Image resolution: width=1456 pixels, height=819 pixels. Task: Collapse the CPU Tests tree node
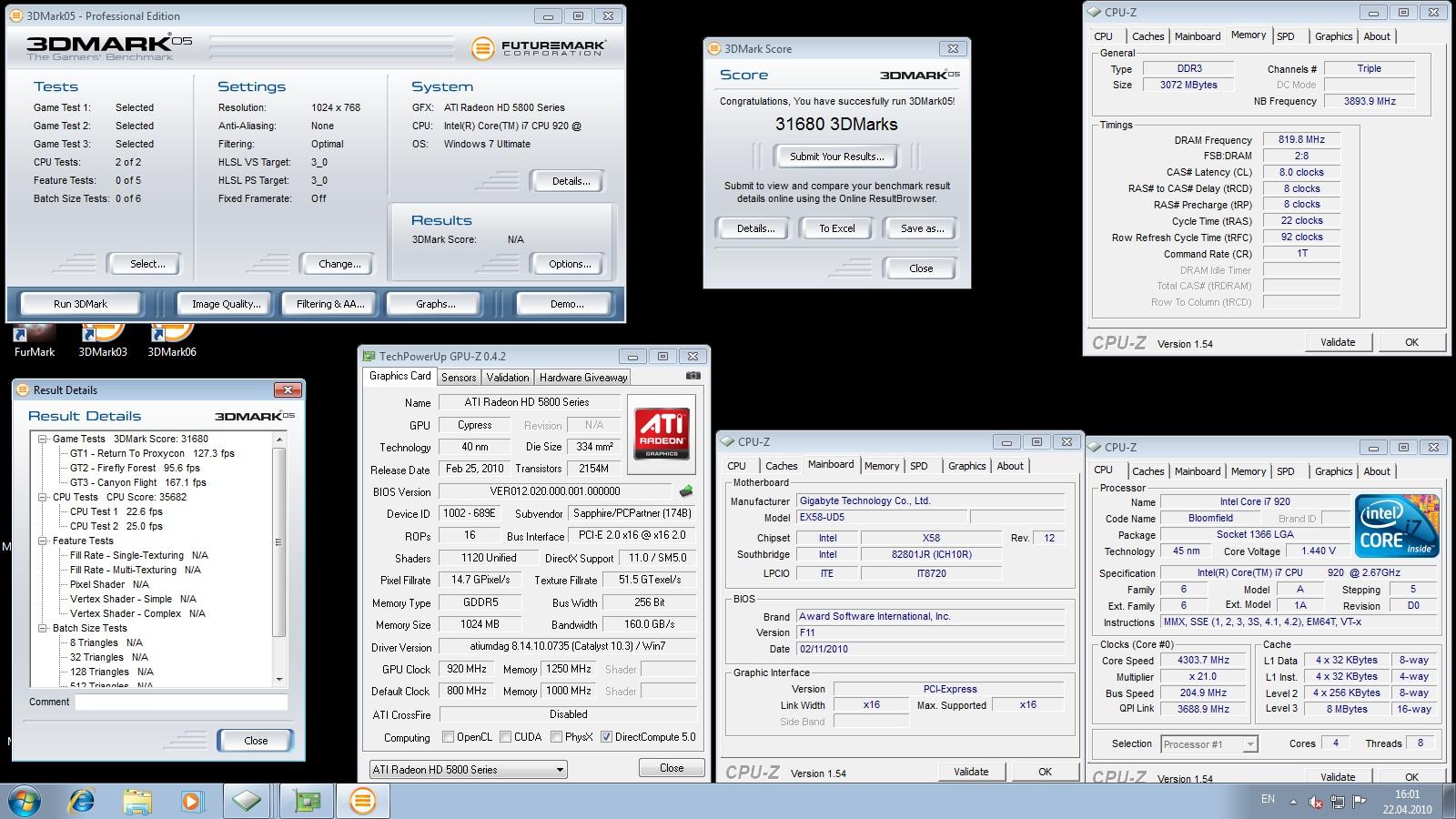(43, 497)
